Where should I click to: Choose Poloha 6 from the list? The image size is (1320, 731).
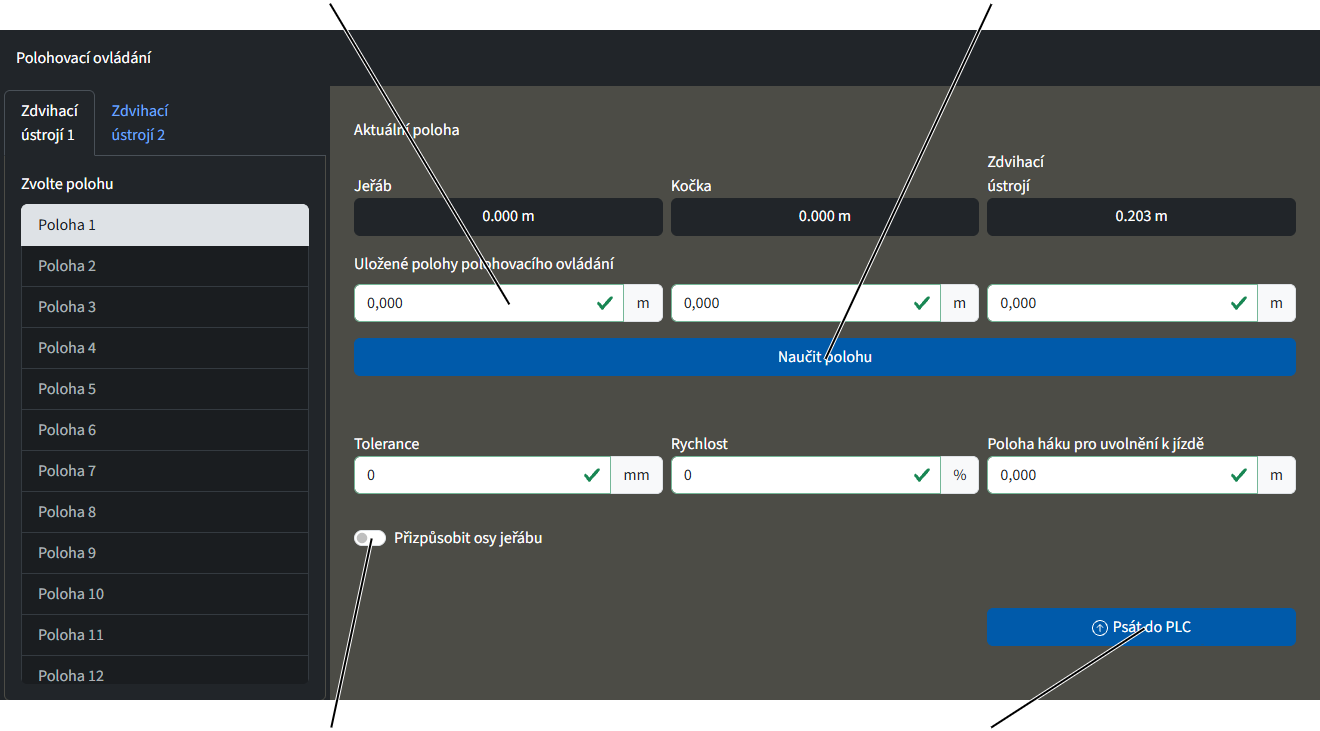(165, 430)
